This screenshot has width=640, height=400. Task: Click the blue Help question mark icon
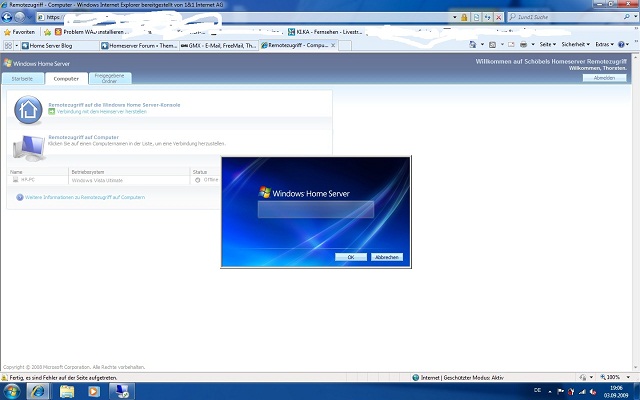pos(621,44)
